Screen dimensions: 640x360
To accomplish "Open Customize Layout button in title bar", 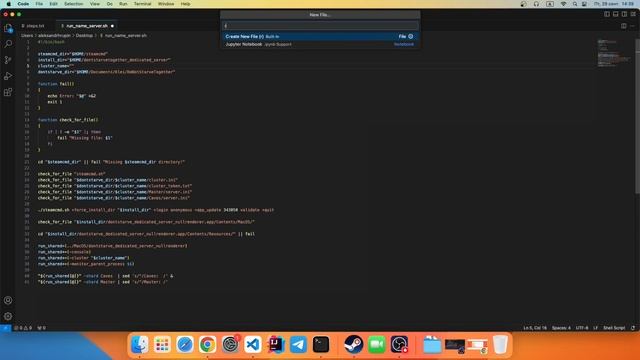I will click(x=633, y=14).
